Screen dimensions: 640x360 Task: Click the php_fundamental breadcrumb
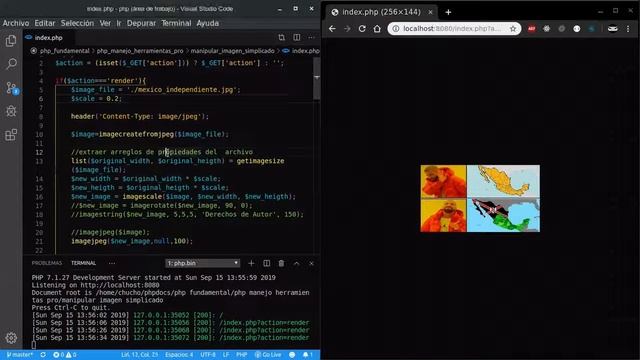pos(64,51)
